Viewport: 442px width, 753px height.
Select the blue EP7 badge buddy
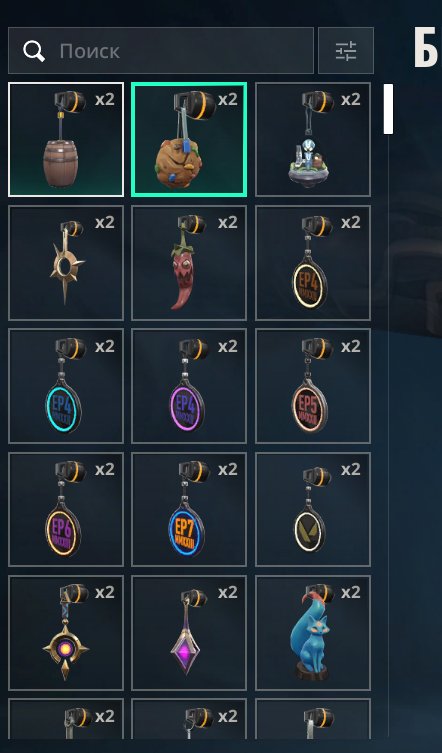(x=189, y=510)
